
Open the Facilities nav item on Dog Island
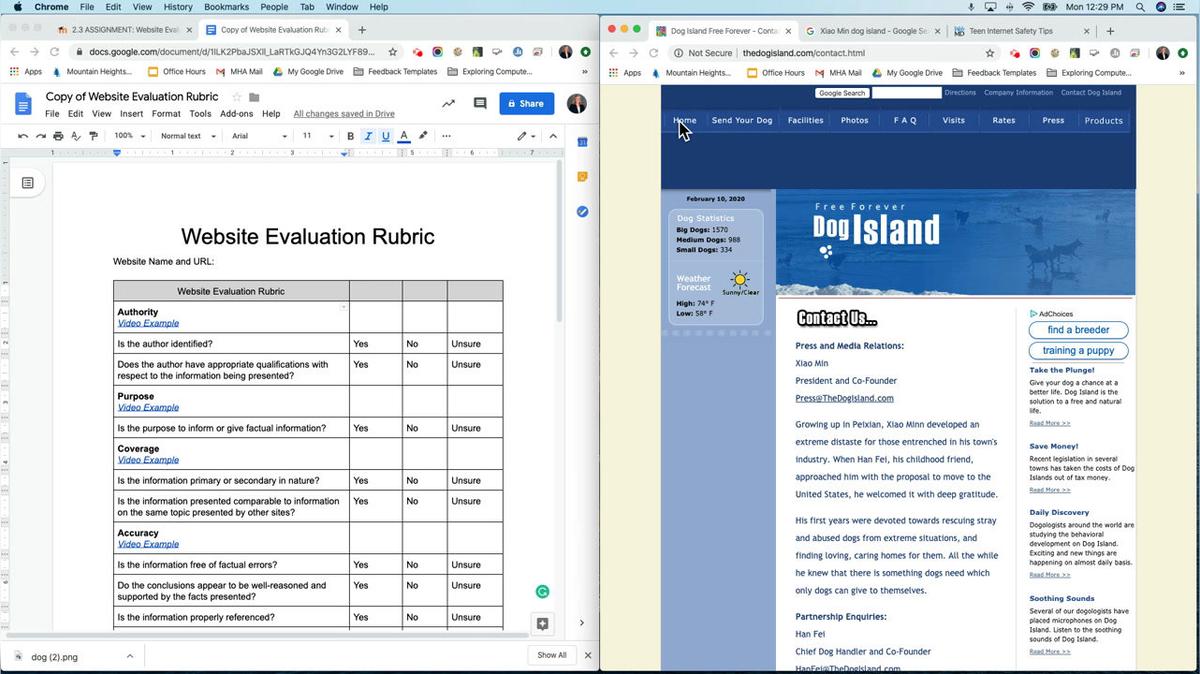pos(805,120)
